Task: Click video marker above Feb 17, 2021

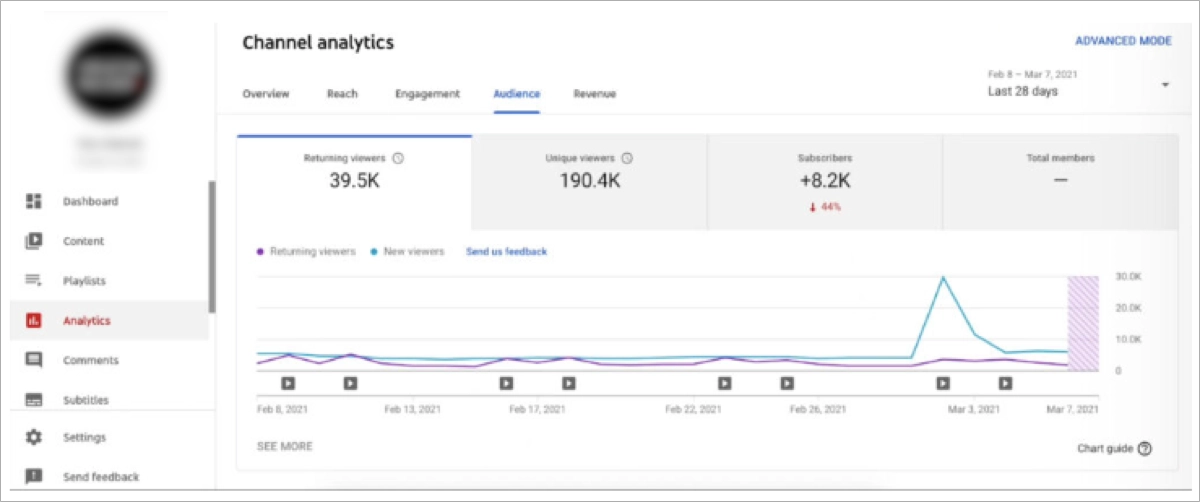Action: pyautogui.click(x=507, y=382)
